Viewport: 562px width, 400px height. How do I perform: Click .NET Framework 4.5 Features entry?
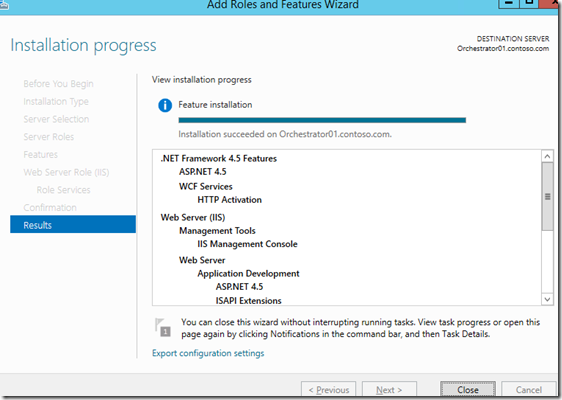(x=219, y=158)
